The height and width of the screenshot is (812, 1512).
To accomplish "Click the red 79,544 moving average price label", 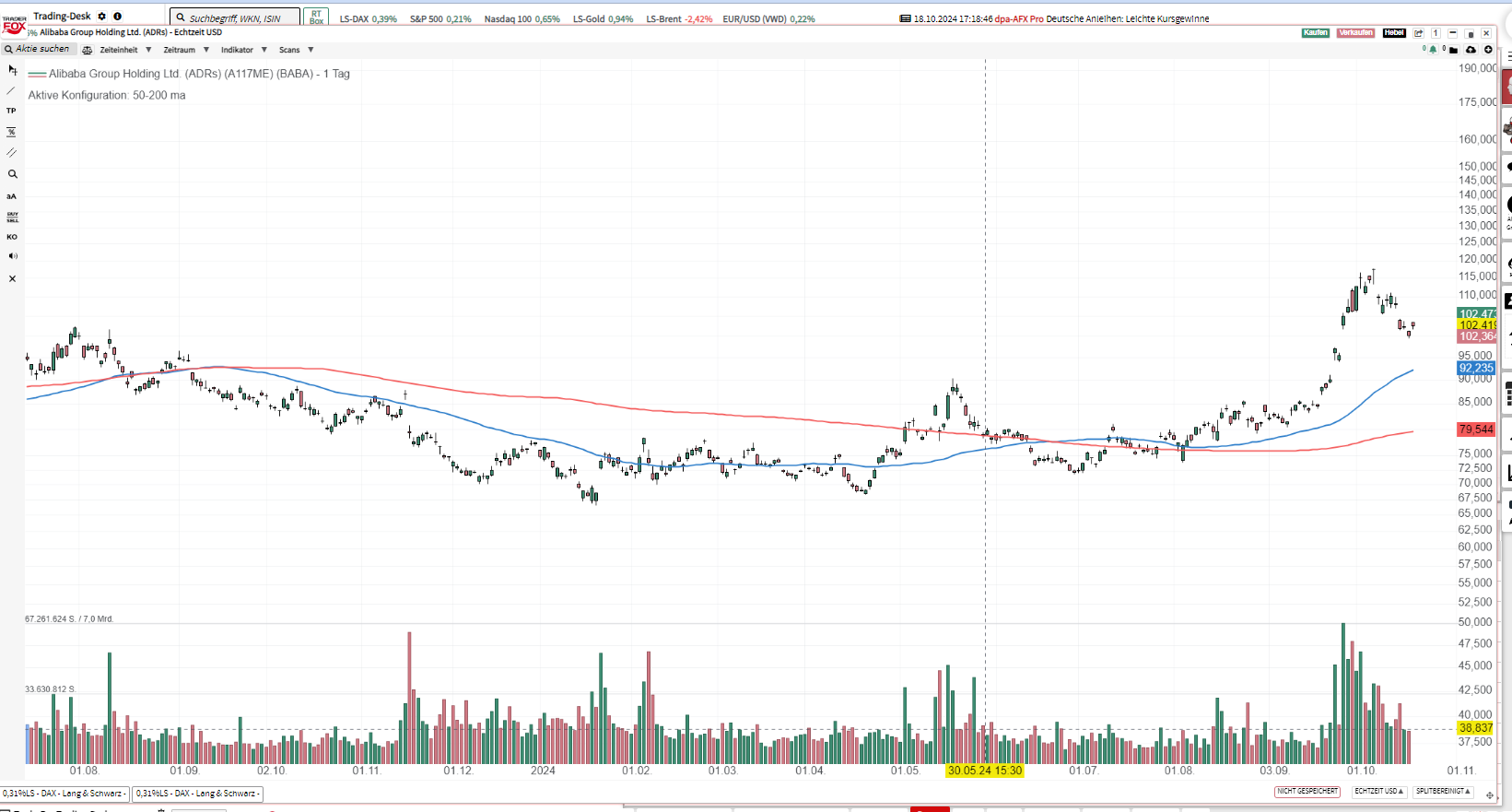I will (1476, 430).
